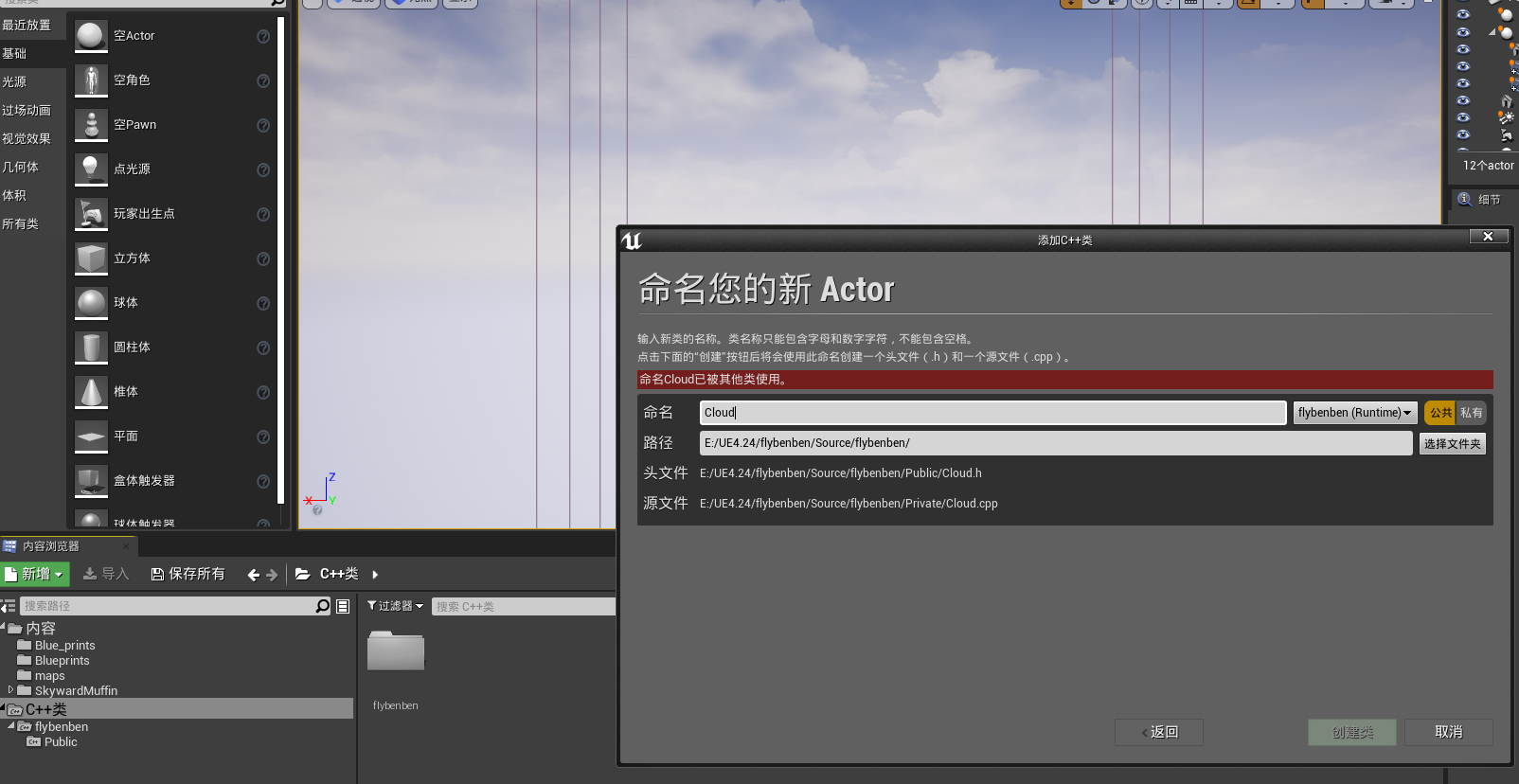Click the 导入 import button
This screenshot has height=784, width=1519.
pos(106,574)
